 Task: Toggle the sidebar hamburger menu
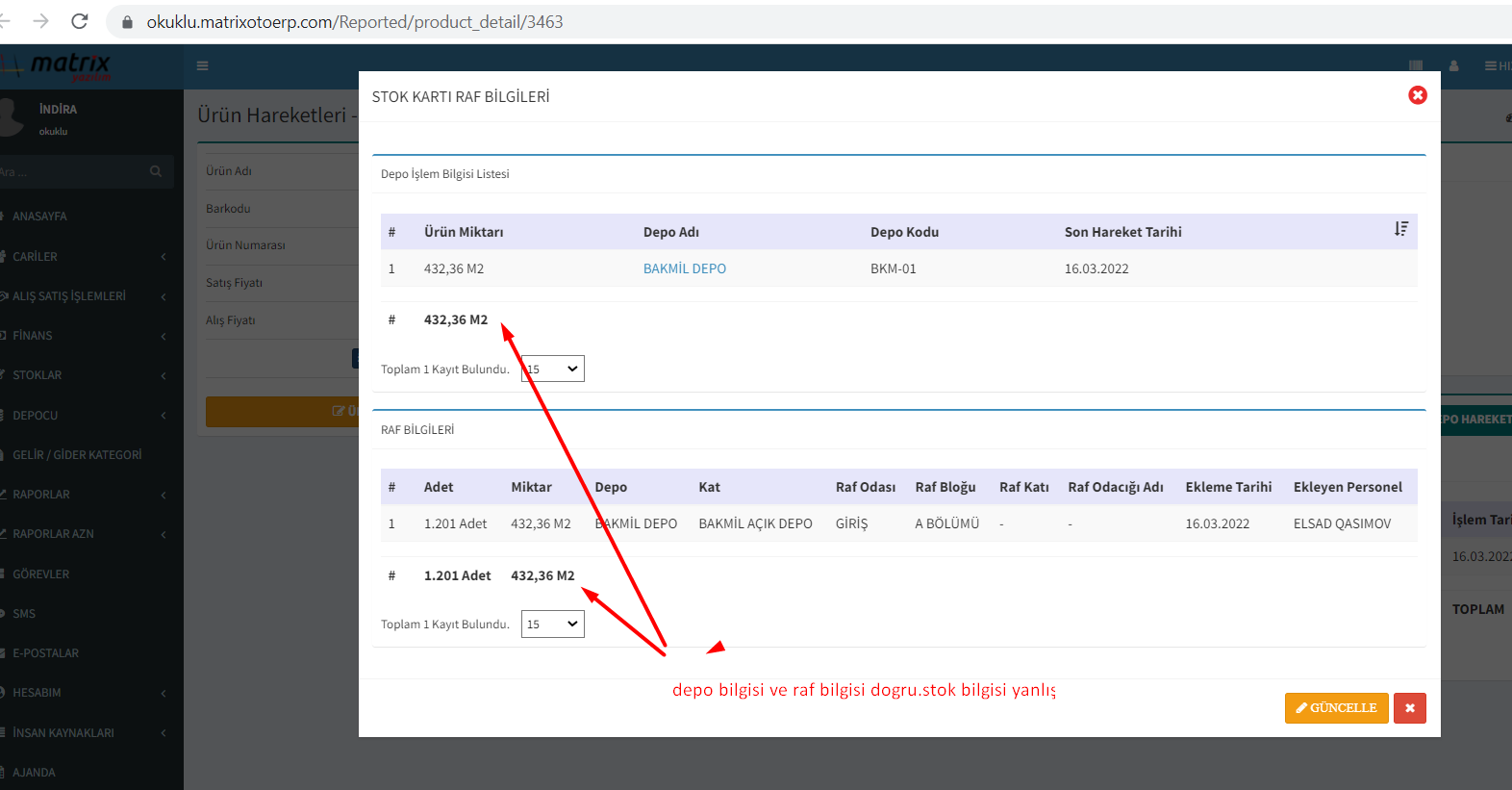[x=202, y=66]
